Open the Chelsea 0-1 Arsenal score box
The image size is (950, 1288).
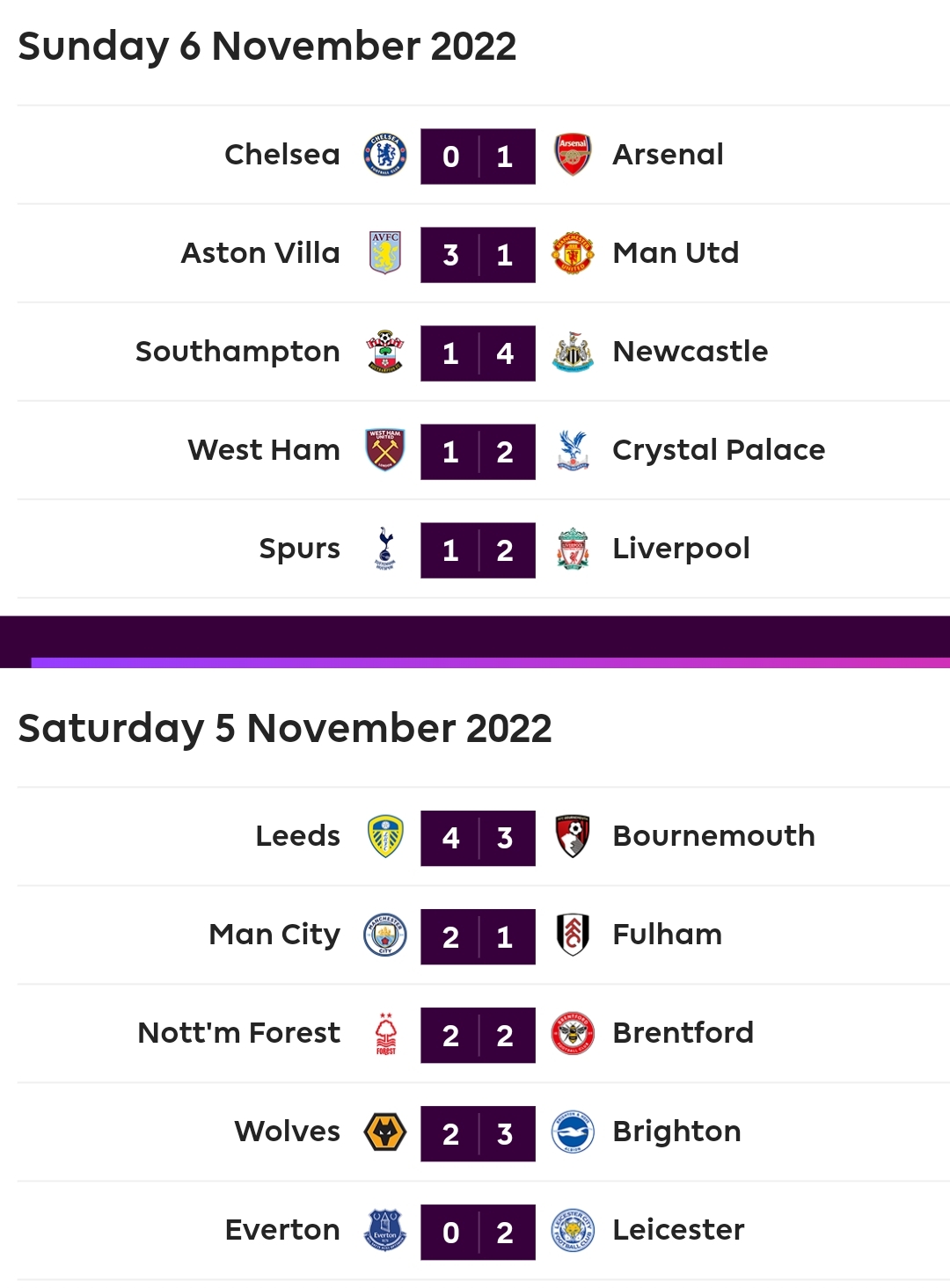click(x=478, y=156)
